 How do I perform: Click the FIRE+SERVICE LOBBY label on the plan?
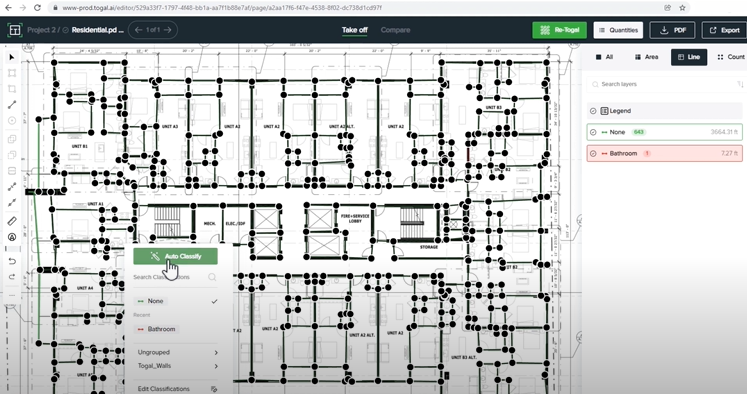pyautogui.click(x=355, y=219)
